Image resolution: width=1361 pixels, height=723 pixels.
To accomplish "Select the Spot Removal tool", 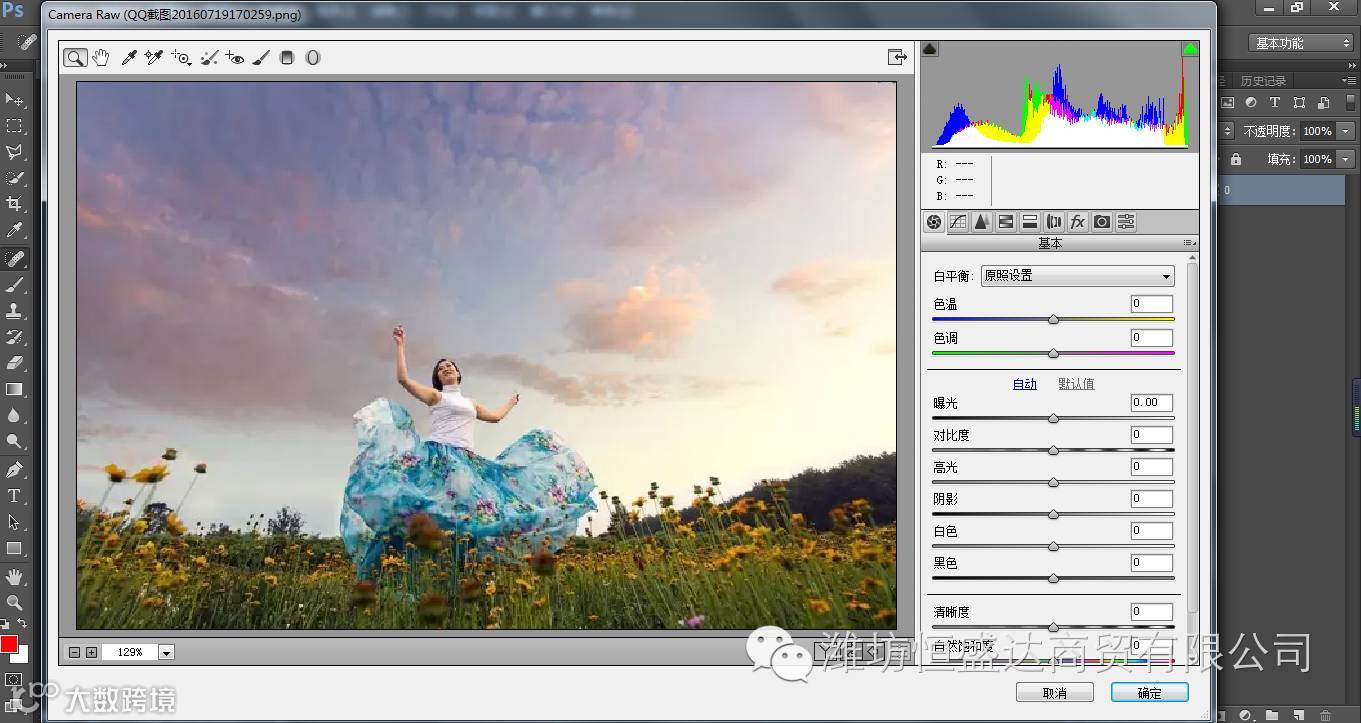I will pos(209,58).
